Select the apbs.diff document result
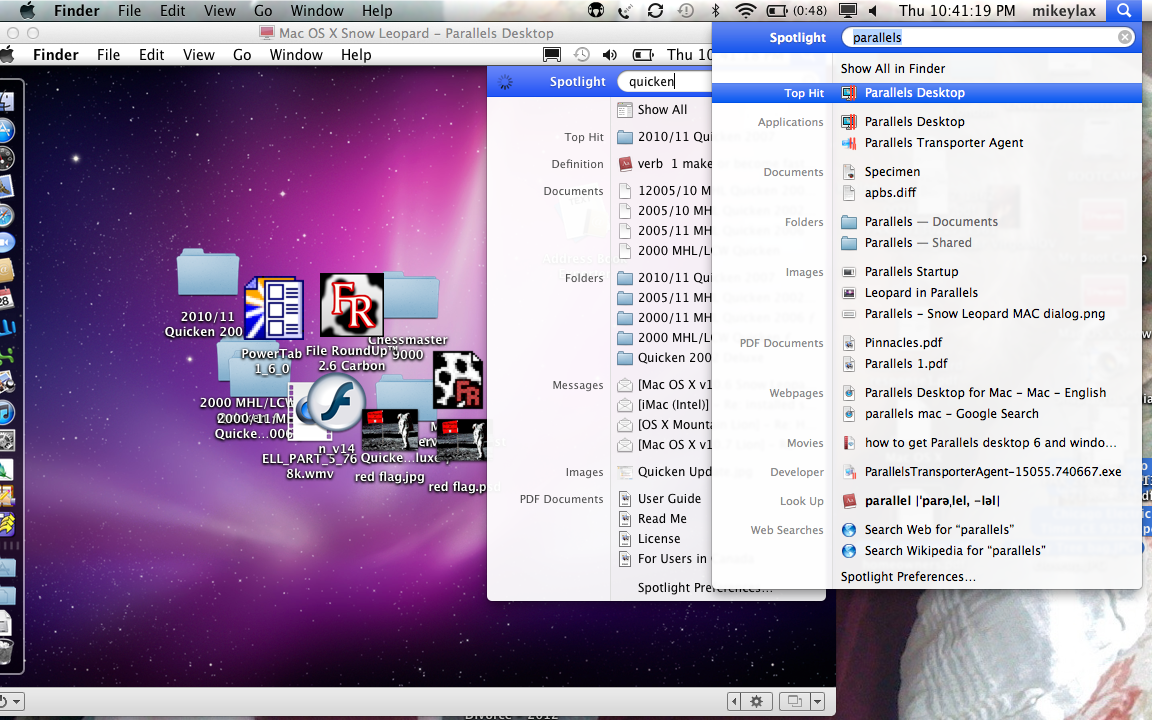The image size is (1152, 720). (890, 192)
